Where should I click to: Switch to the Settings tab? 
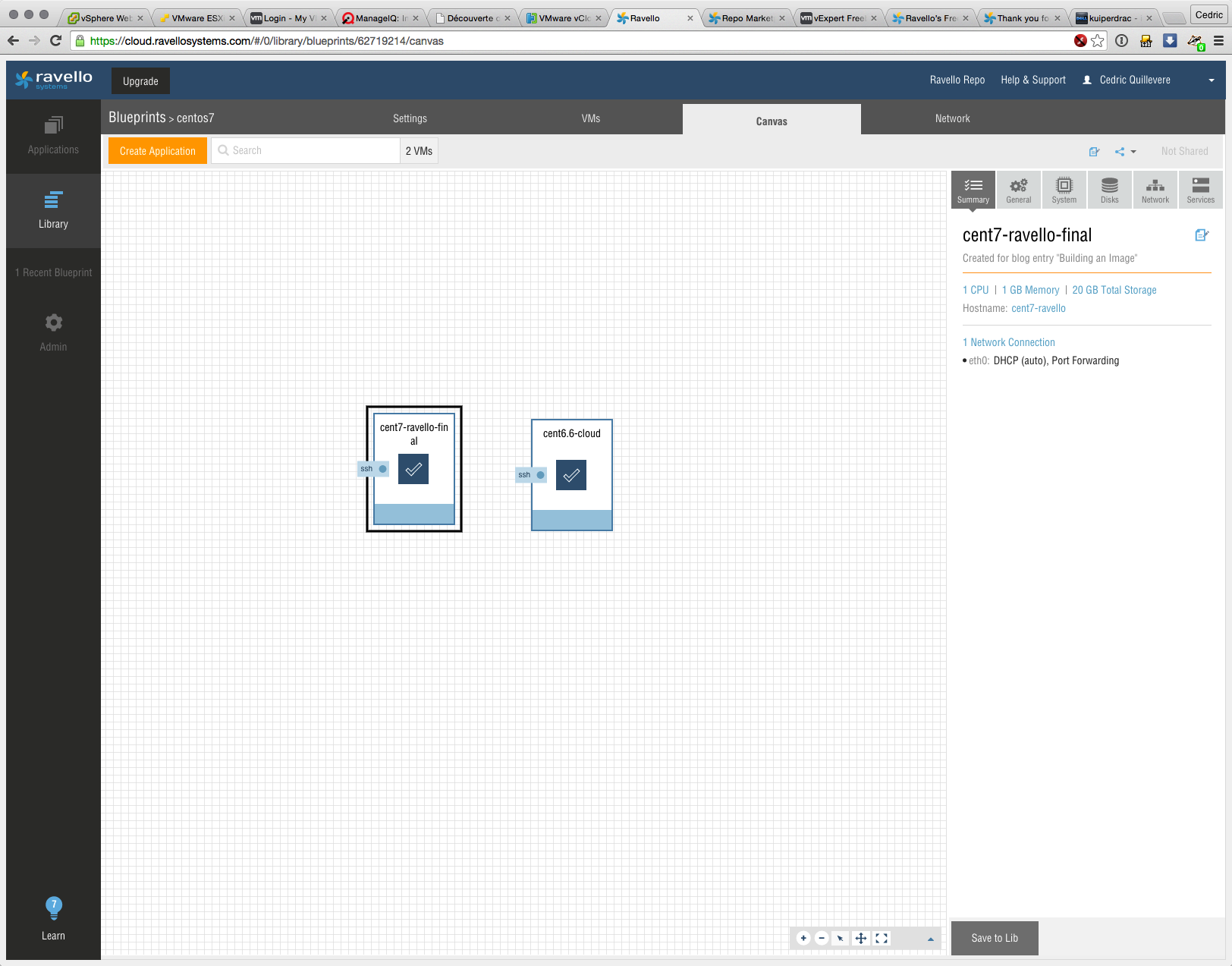pos(410,118)
